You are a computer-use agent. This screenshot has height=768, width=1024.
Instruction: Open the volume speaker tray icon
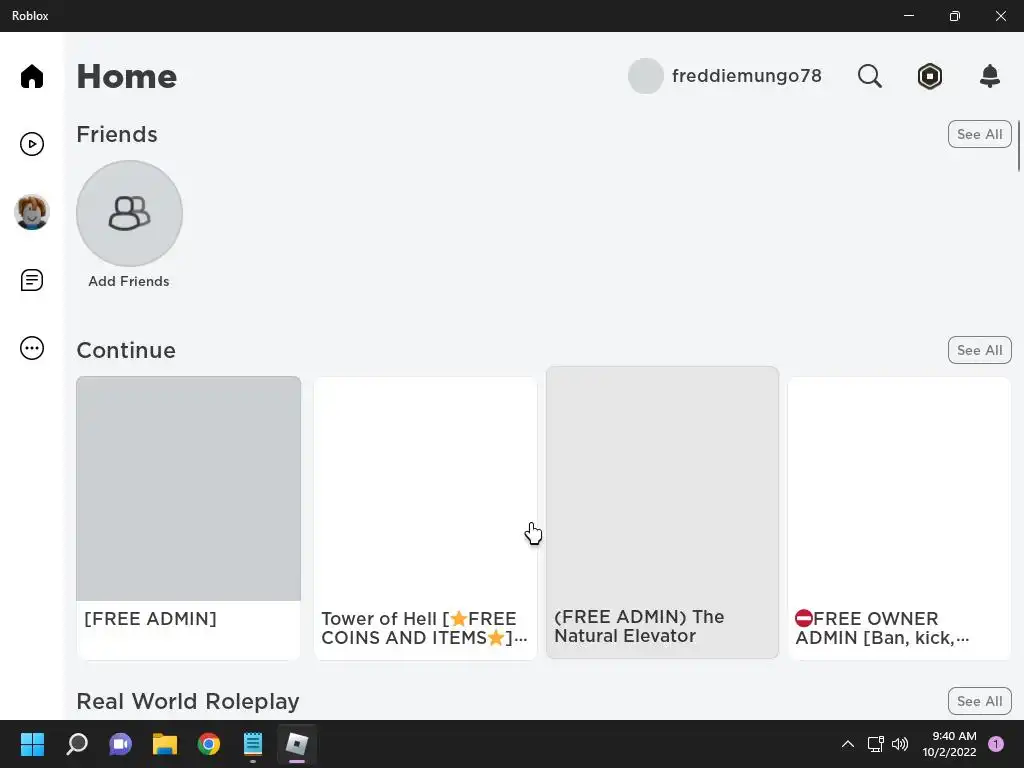coord(900,744)
